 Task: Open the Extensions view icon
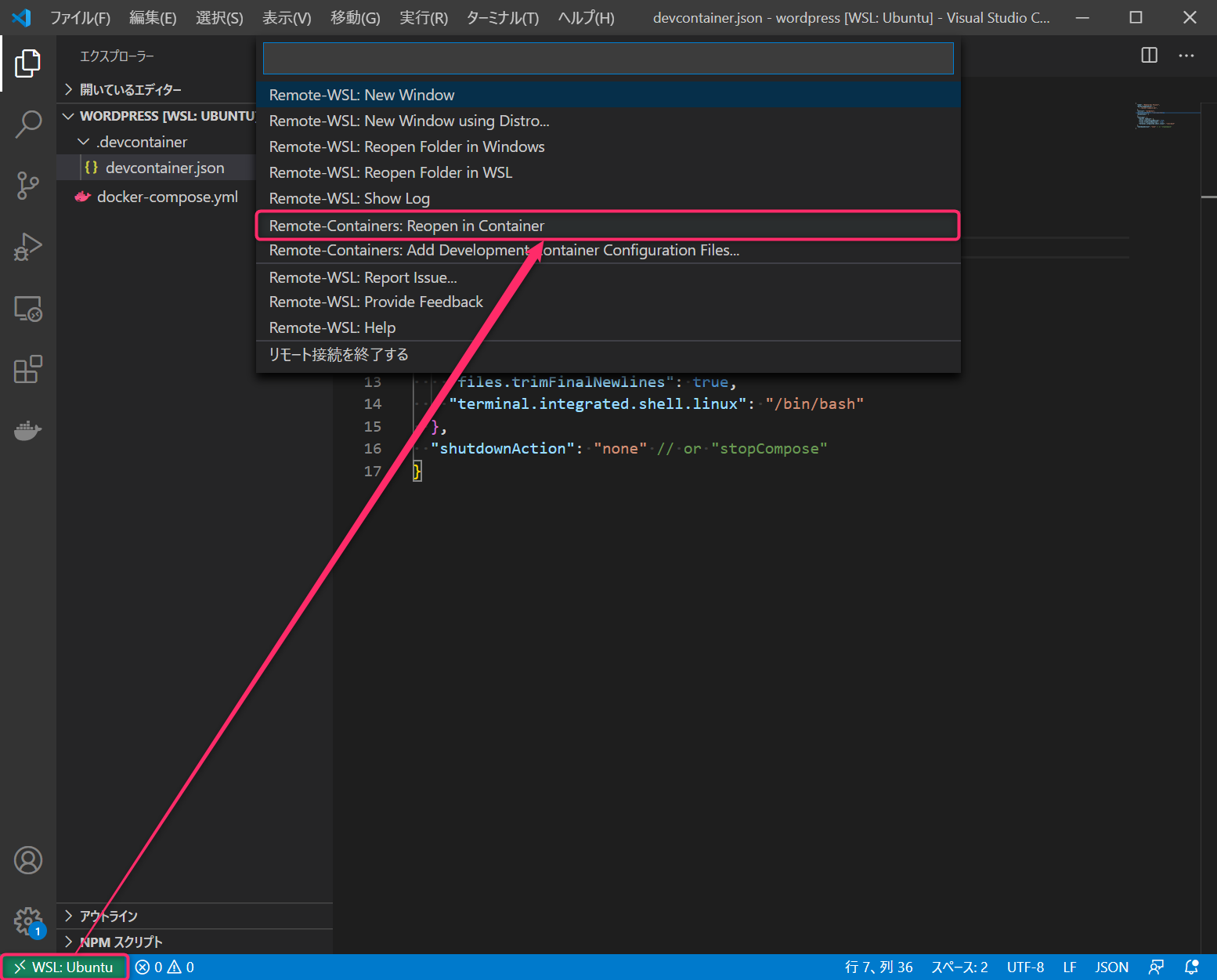[x=28, y=369]
